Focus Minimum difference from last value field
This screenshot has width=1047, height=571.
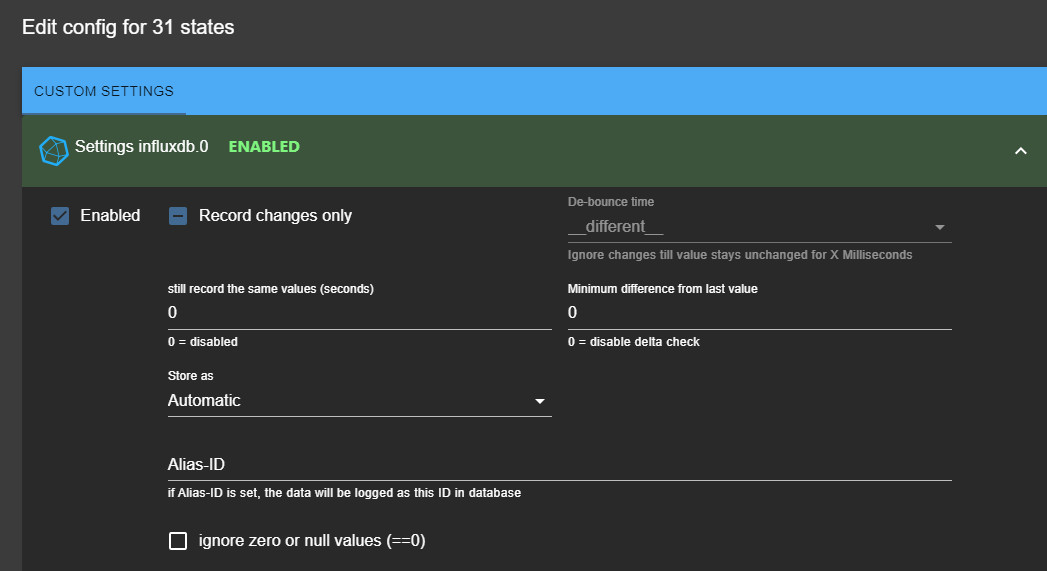pyautogui.click(x=759, y=313)
